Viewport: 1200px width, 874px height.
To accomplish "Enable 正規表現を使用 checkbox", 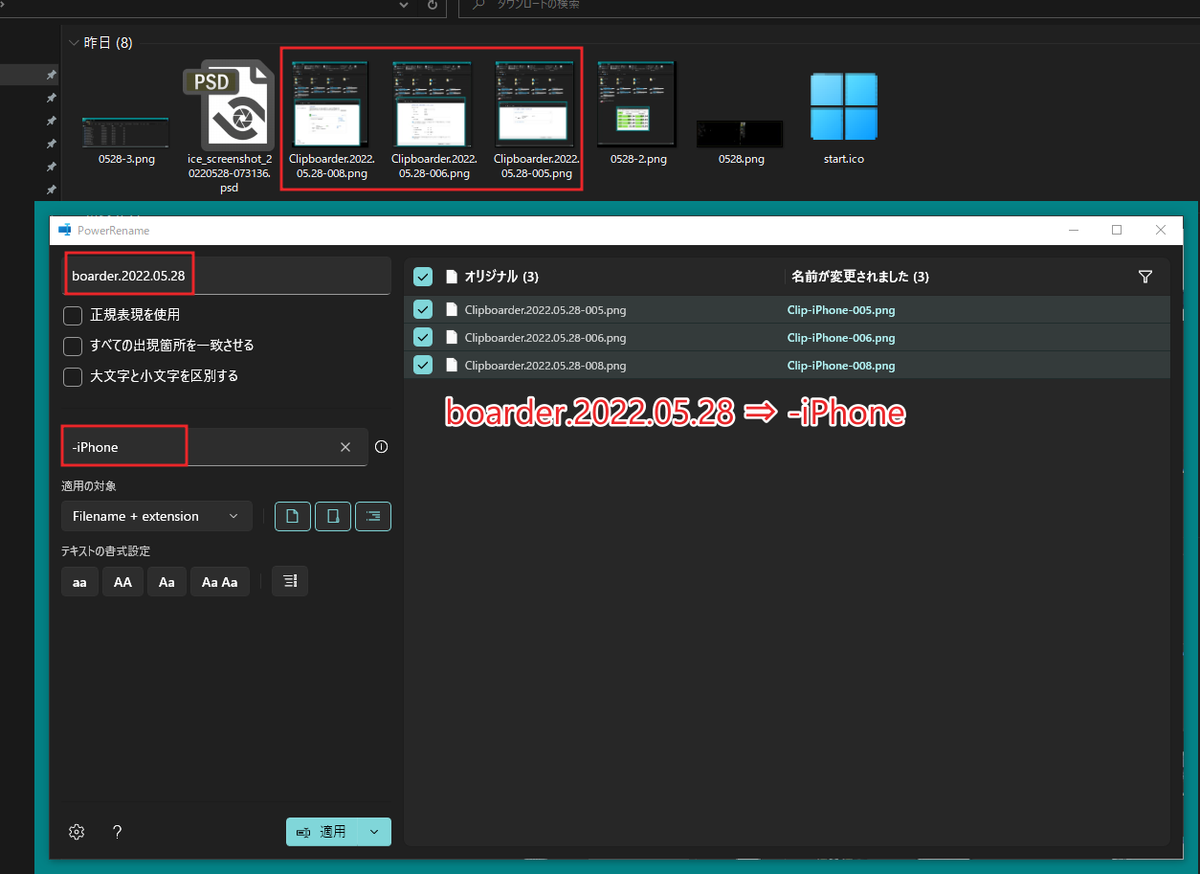I will pyautogui.click(x=73, y=315).
